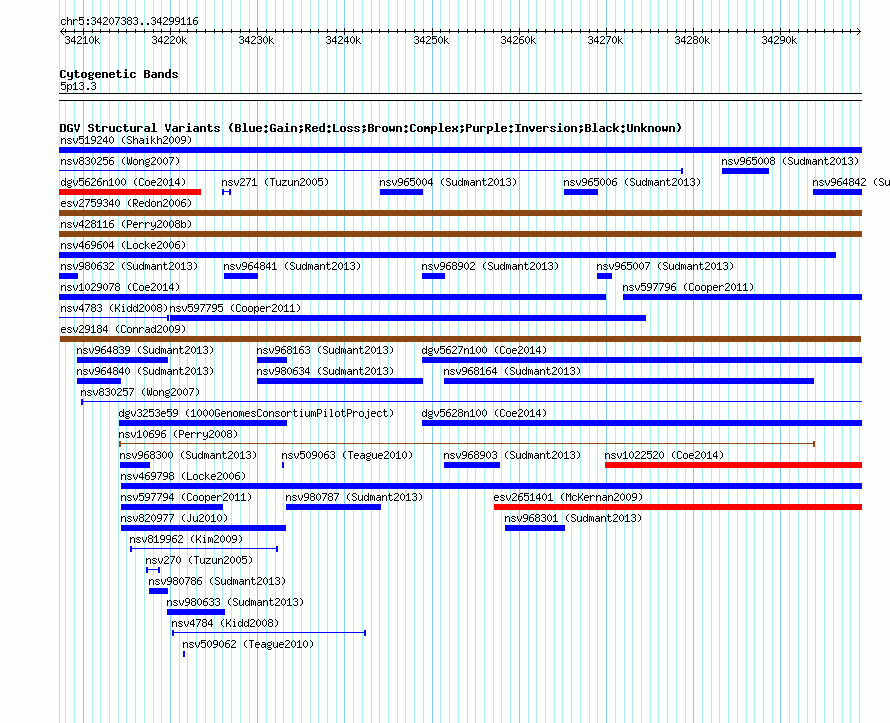Open nsv469798 (Locke2006) variant
This screenshot has width=890, height=723.
pos(183,476)
